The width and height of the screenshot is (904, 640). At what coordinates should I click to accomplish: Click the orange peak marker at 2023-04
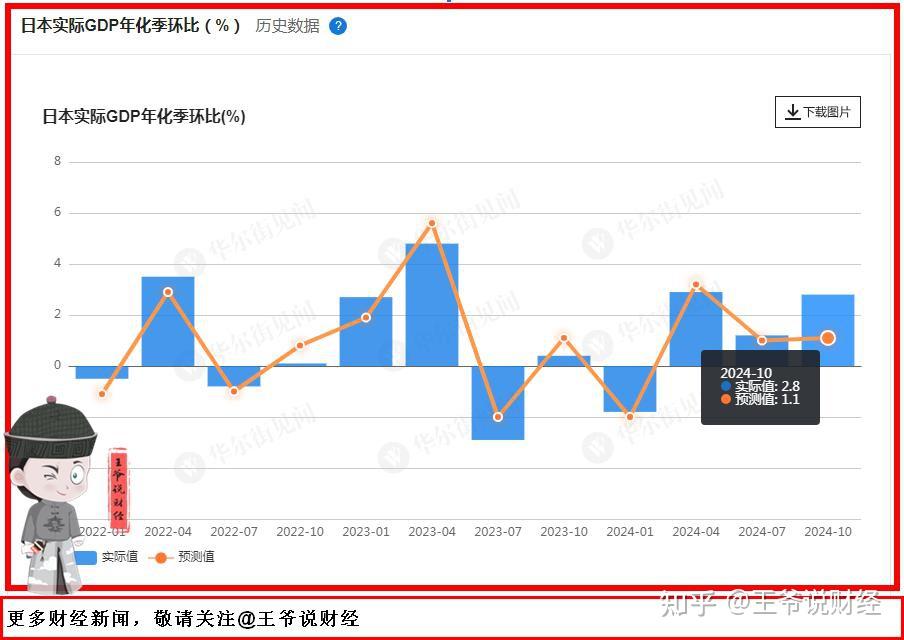click(x=431, y=223)
